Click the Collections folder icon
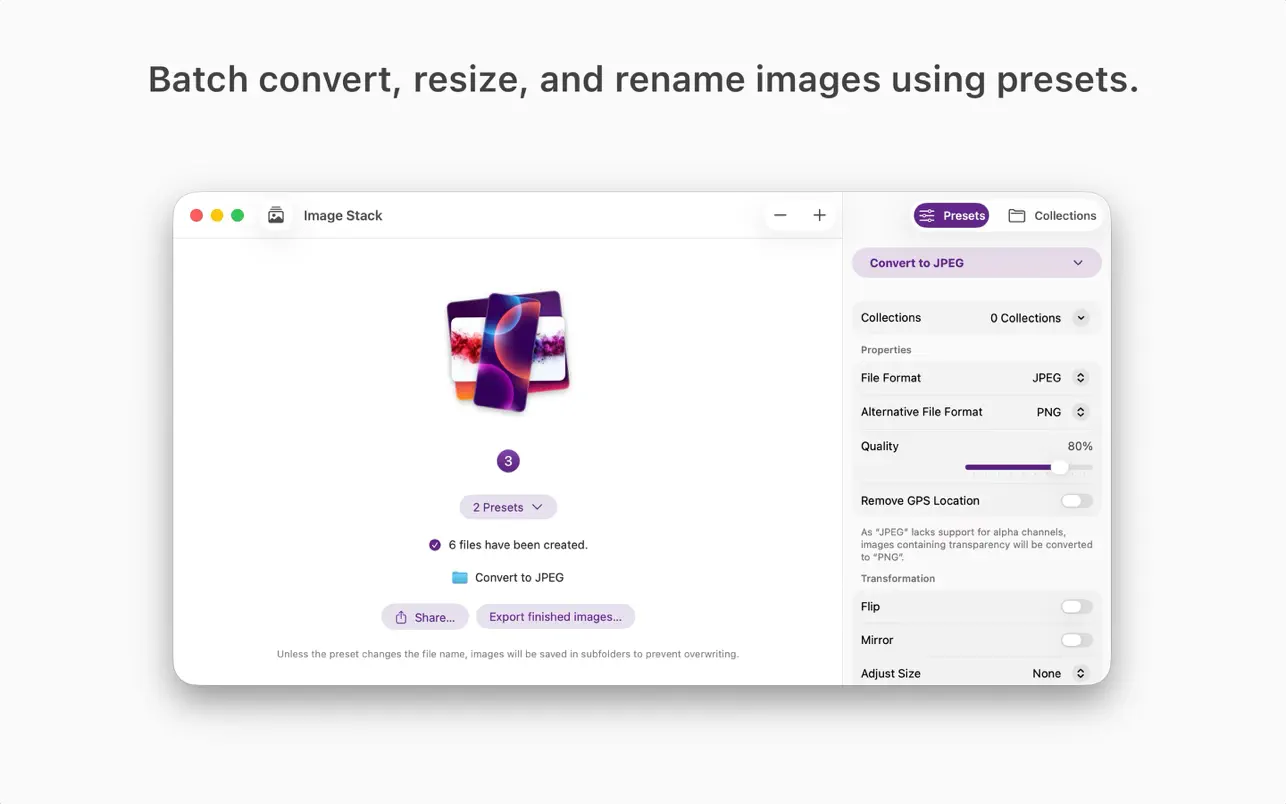This screenshot has width=1286, height=804. pos(1016,215)
